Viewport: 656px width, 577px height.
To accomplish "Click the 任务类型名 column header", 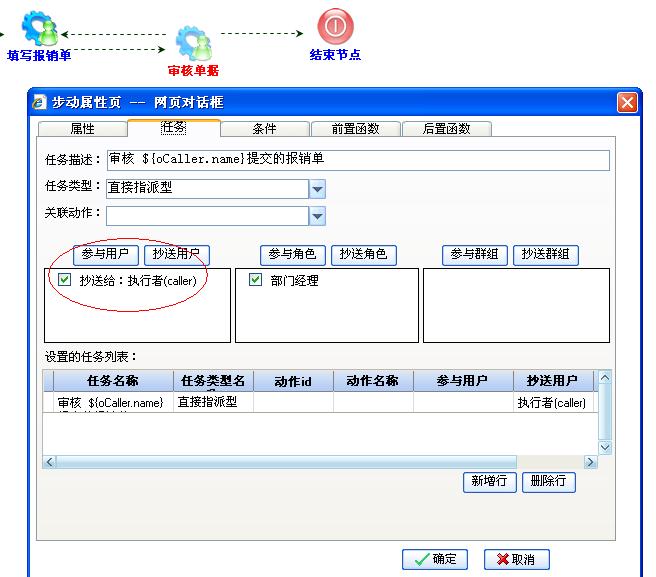I will pos(213,381).
